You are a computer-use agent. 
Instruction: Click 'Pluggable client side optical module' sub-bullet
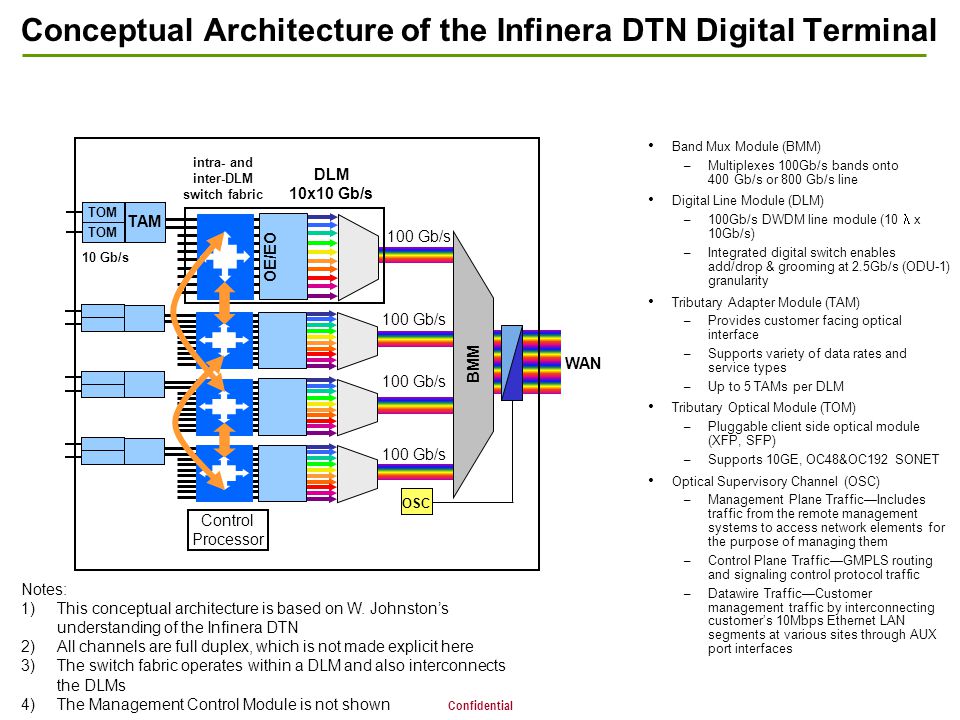coord(814,433)
